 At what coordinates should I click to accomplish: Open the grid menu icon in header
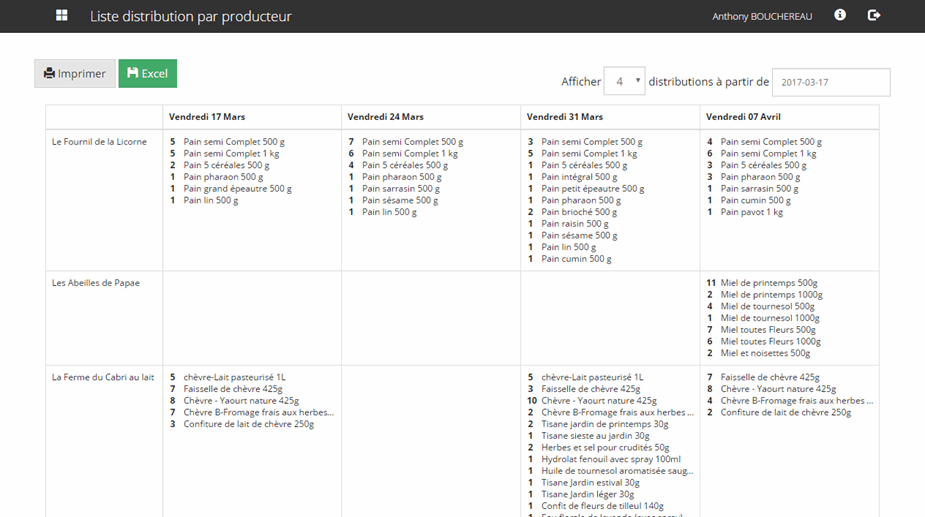tap(62, 16)
